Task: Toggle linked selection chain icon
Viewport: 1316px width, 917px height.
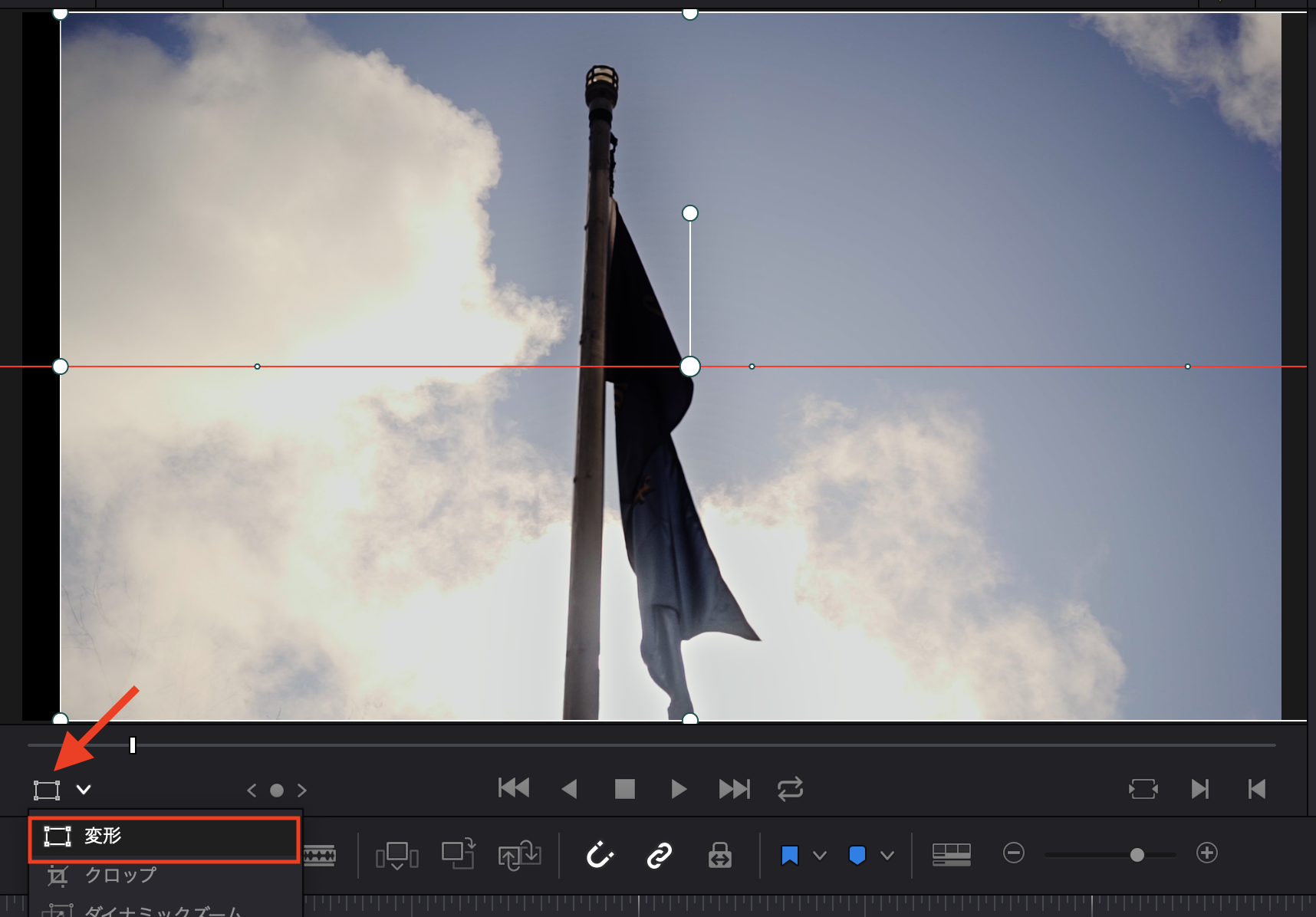Action: [660, 854]
